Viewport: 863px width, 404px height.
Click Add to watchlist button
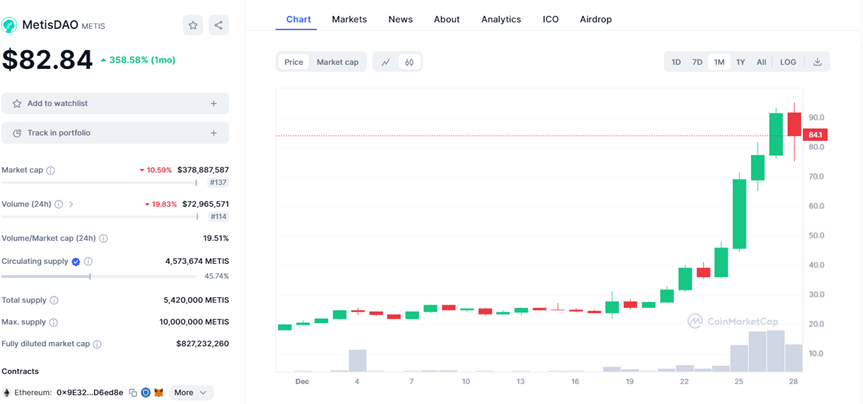pyautogui.click(x=115, y=103)
